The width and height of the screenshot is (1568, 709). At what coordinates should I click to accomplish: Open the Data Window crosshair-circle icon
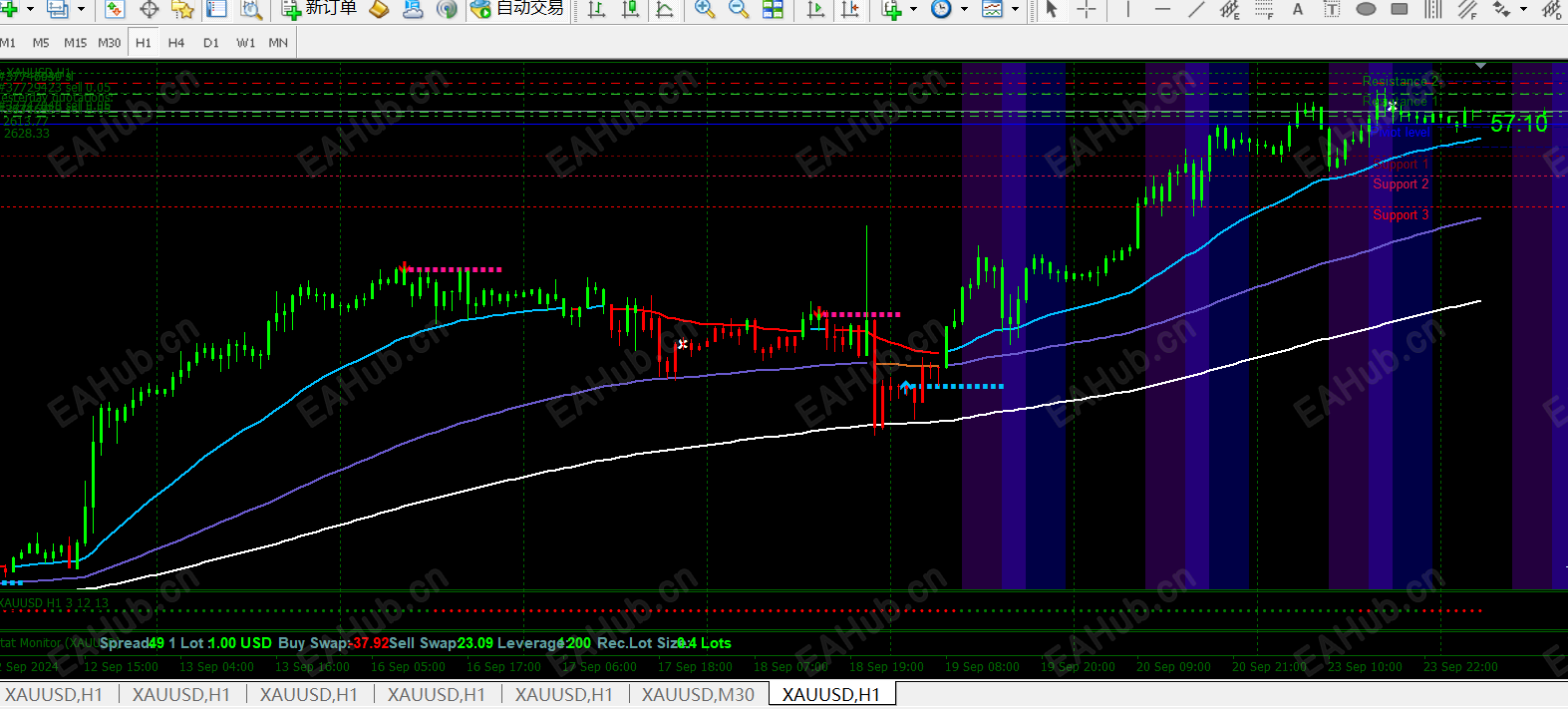click(x=150, y=9)
